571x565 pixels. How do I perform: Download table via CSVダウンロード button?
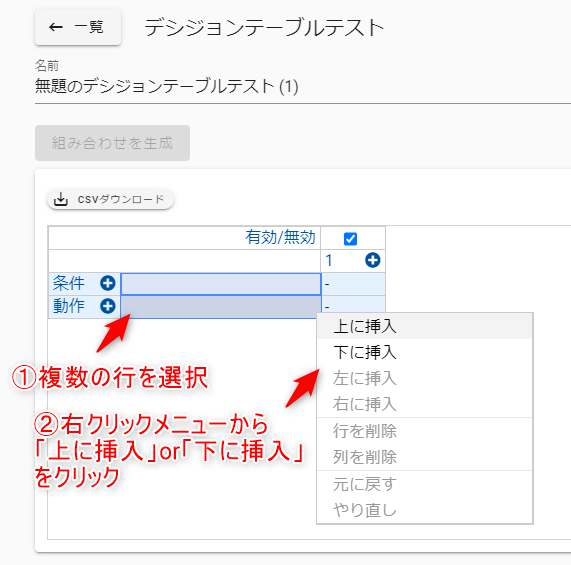(110, 199)
